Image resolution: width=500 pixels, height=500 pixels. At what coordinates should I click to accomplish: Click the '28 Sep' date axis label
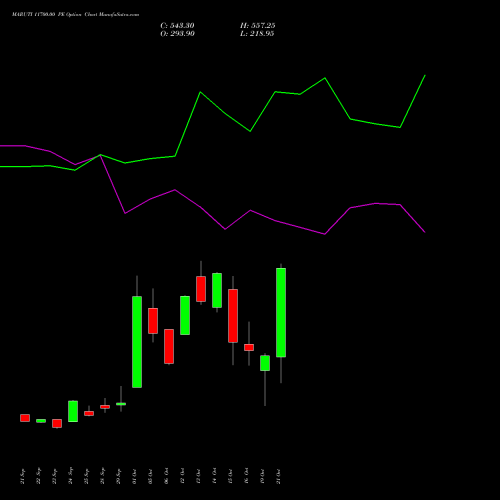102,476
